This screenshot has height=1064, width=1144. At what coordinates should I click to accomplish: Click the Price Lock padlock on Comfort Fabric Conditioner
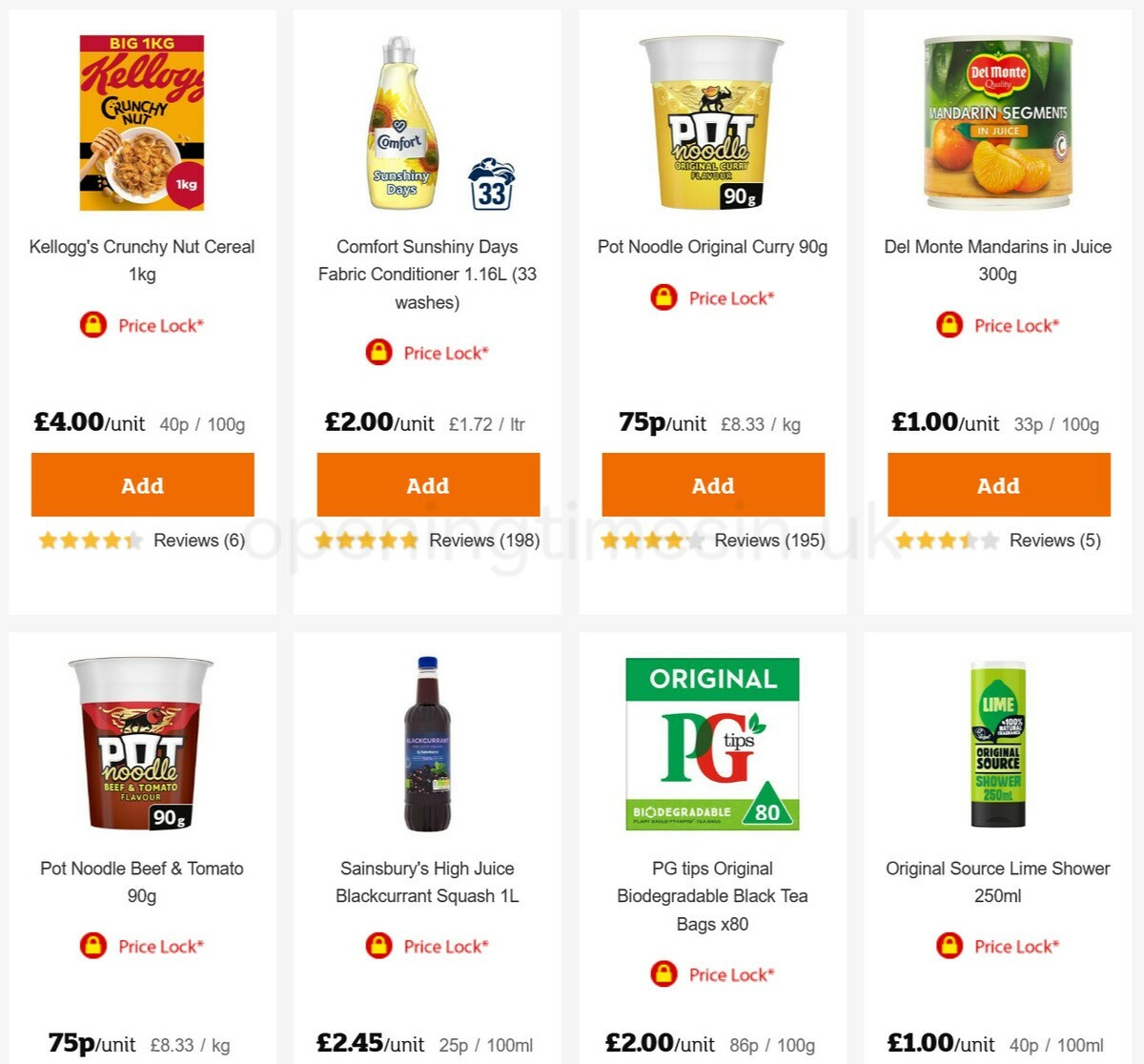(378, 353)
